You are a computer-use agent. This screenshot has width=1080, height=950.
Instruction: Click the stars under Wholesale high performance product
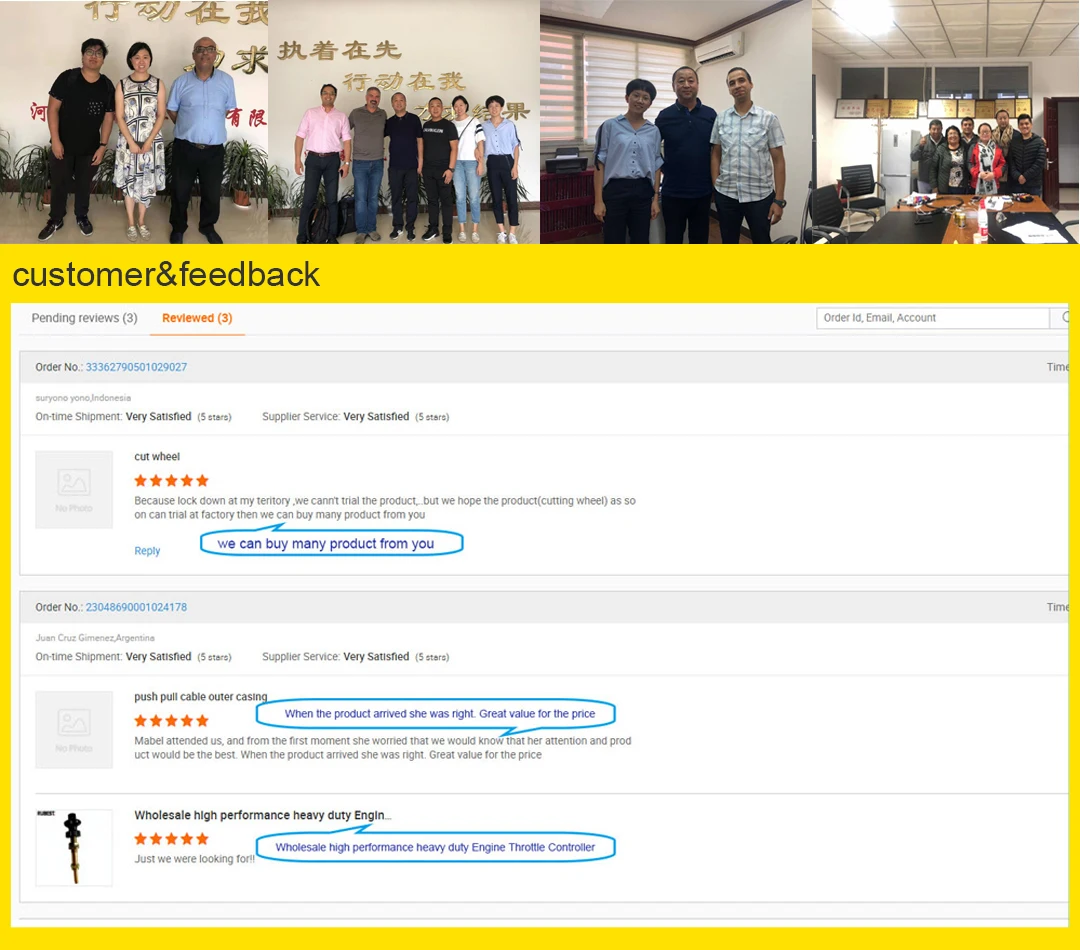coord(171,839)
